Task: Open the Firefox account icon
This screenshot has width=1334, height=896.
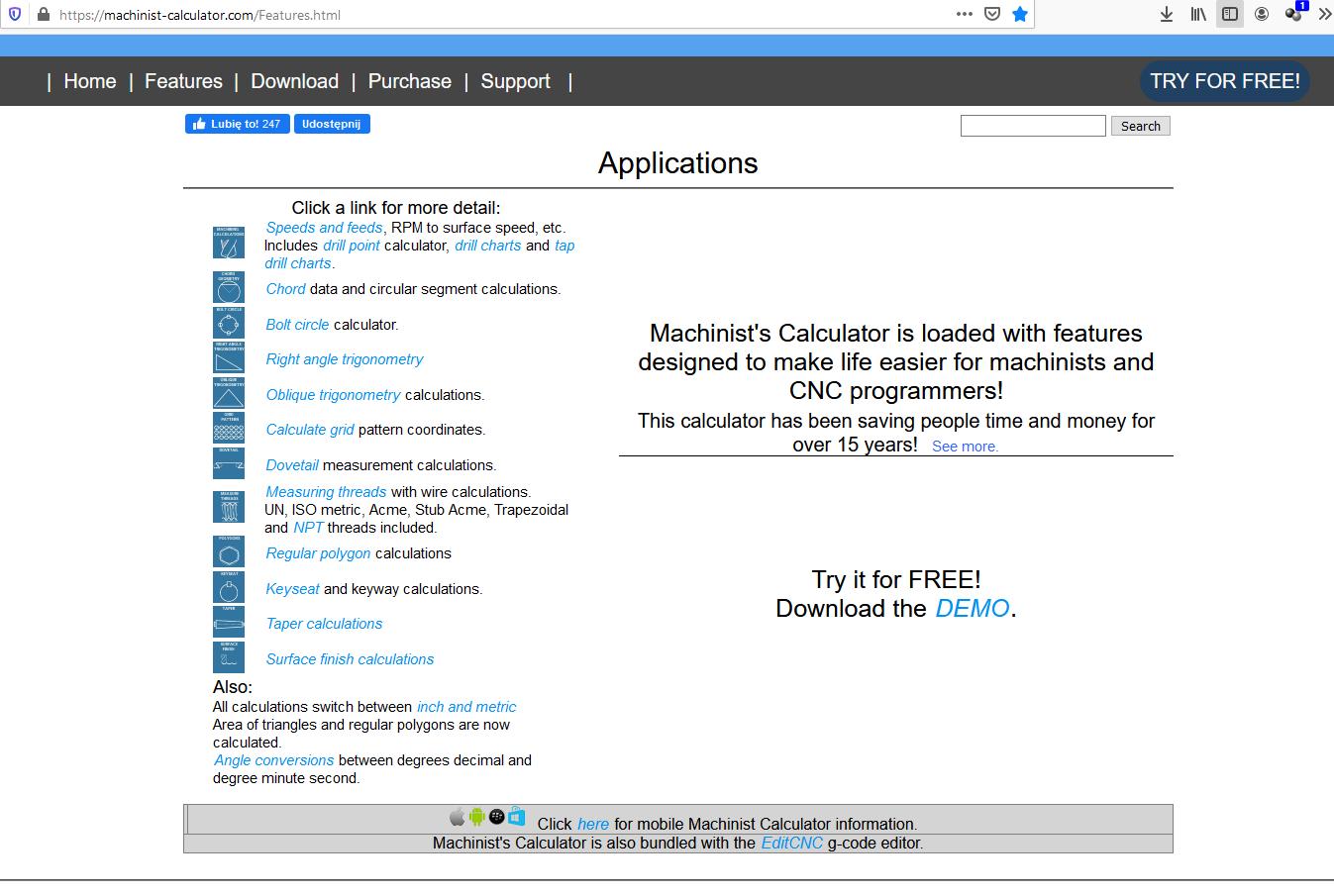Action: [1262, 14]
